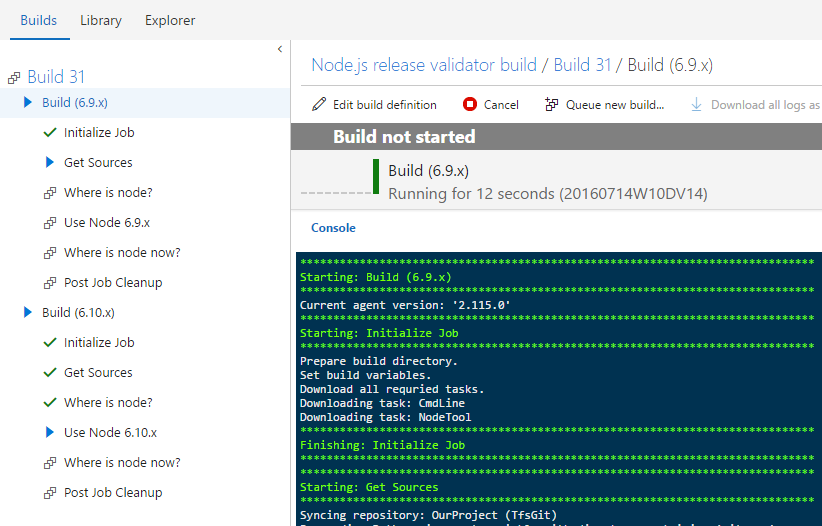Collapse the left build tree panel

point(280,49)
